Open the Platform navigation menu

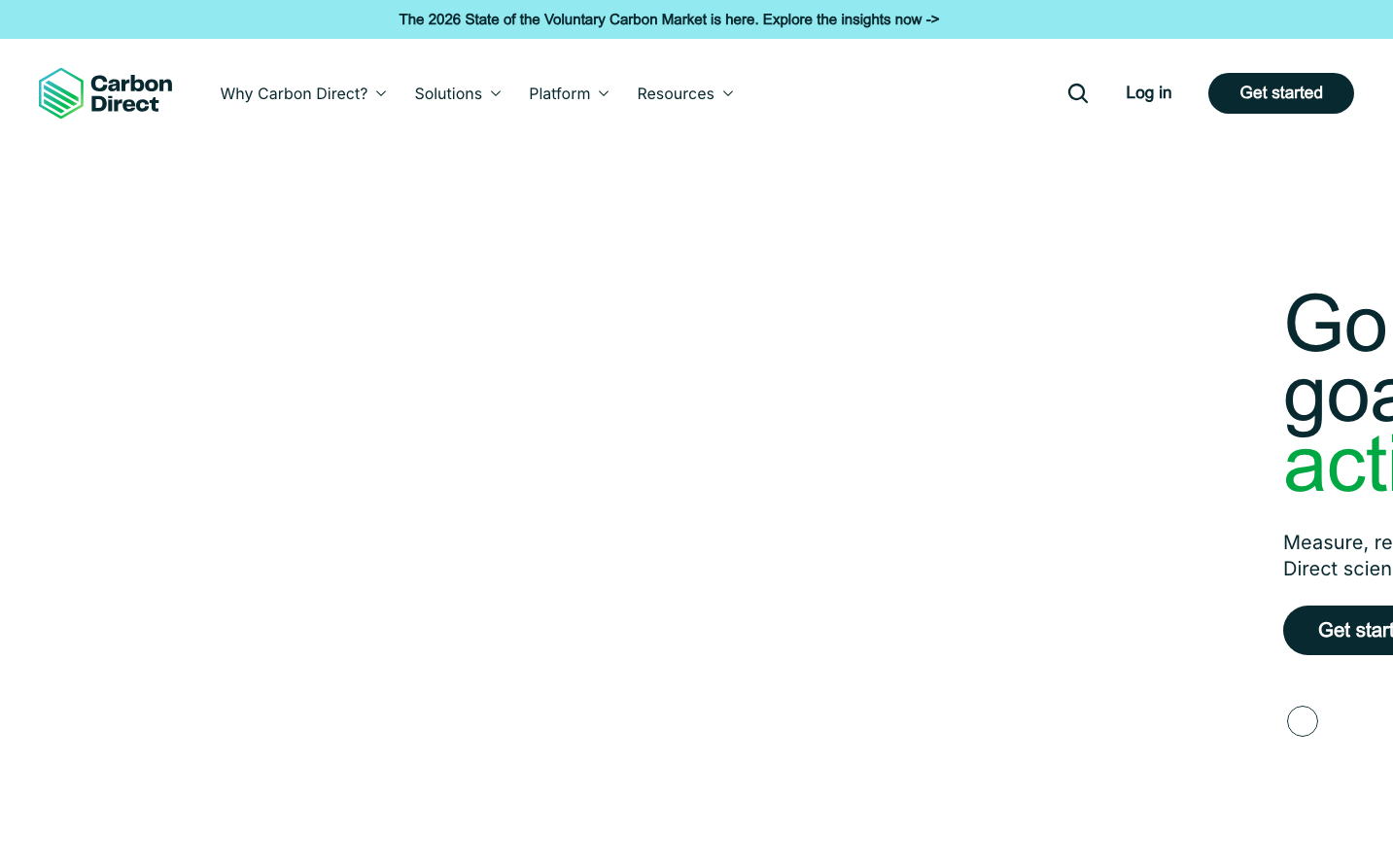tap(559, 94)
